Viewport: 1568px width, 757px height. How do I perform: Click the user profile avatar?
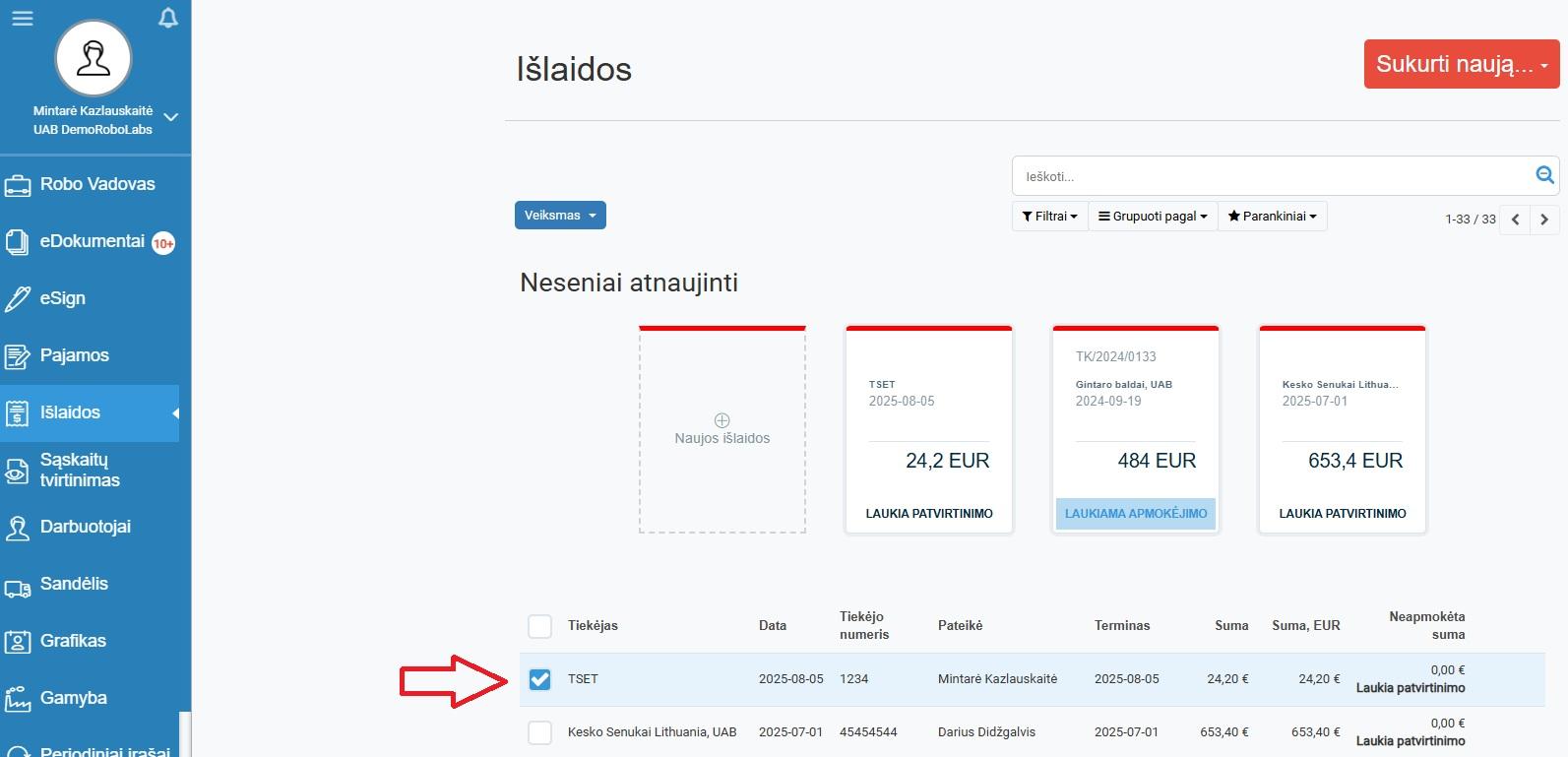click(x=94, y=59)
